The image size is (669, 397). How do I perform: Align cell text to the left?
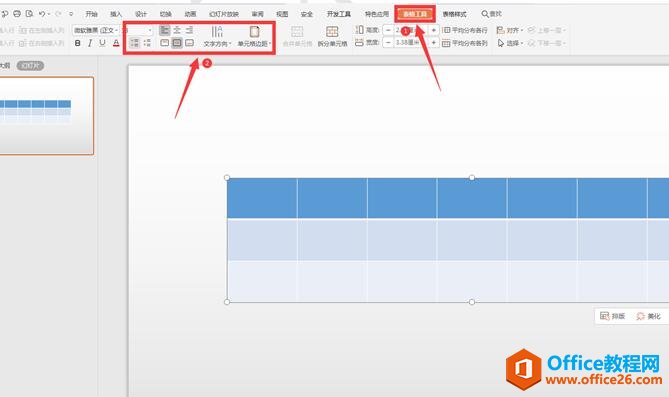tap(164, 30)
